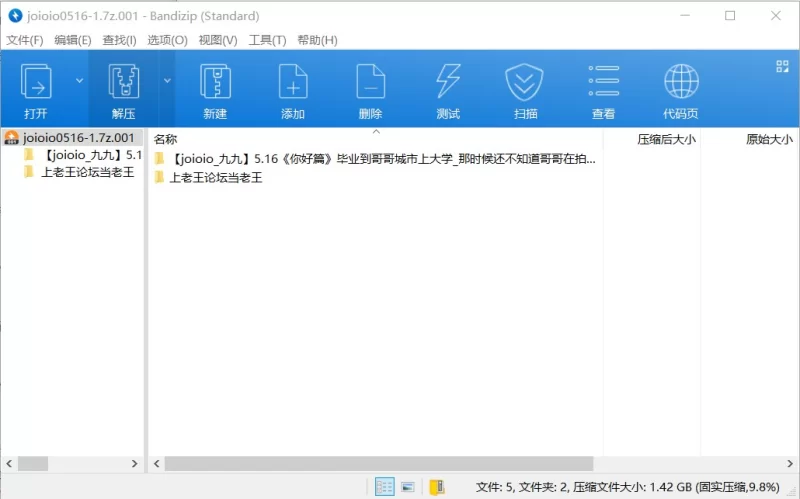
Task: Click the tree pane horizontal scrollbar thumb
Action: tap(33, 464)
